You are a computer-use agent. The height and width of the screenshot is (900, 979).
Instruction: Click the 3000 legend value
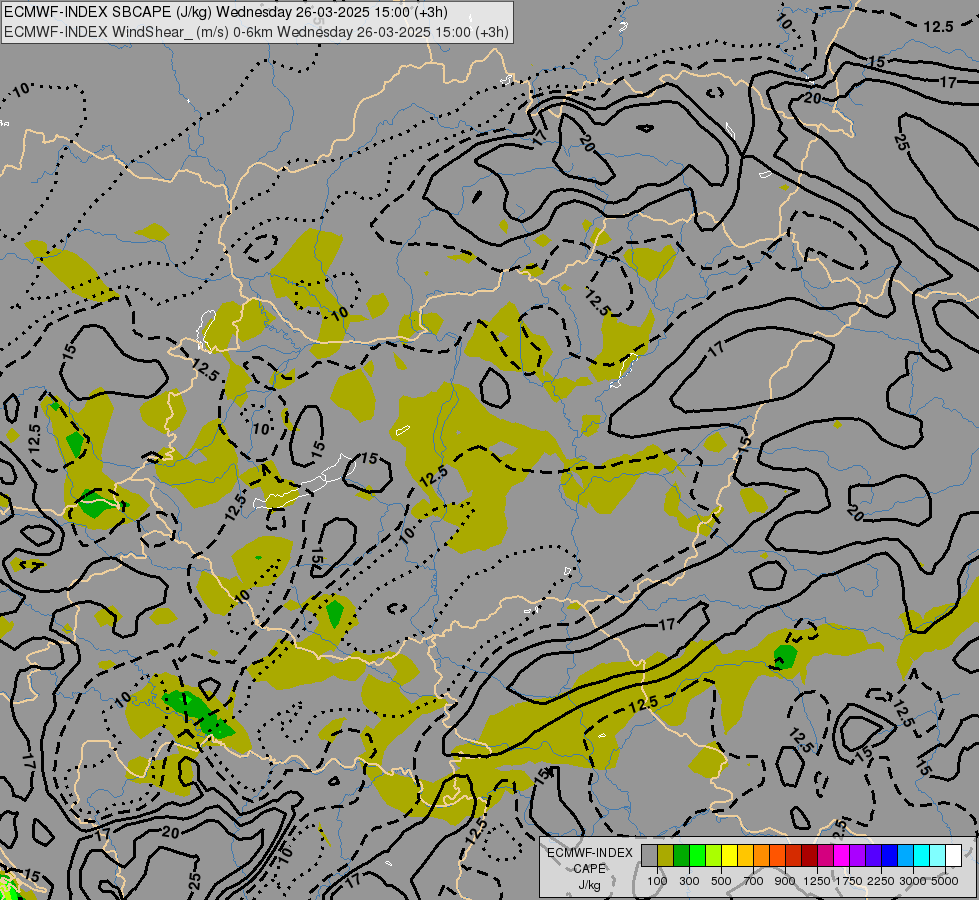[913, 881]
